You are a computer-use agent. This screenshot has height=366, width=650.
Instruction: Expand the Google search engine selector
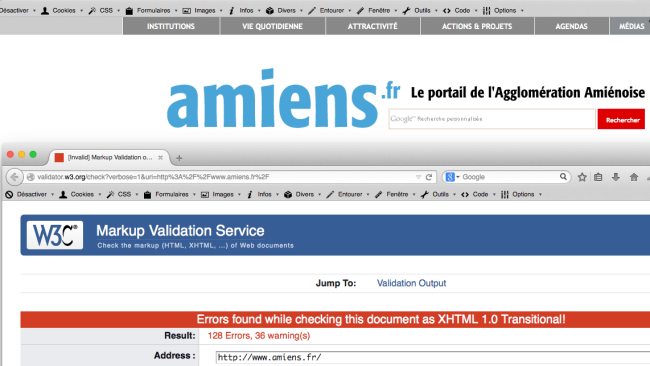click(452, 177)
